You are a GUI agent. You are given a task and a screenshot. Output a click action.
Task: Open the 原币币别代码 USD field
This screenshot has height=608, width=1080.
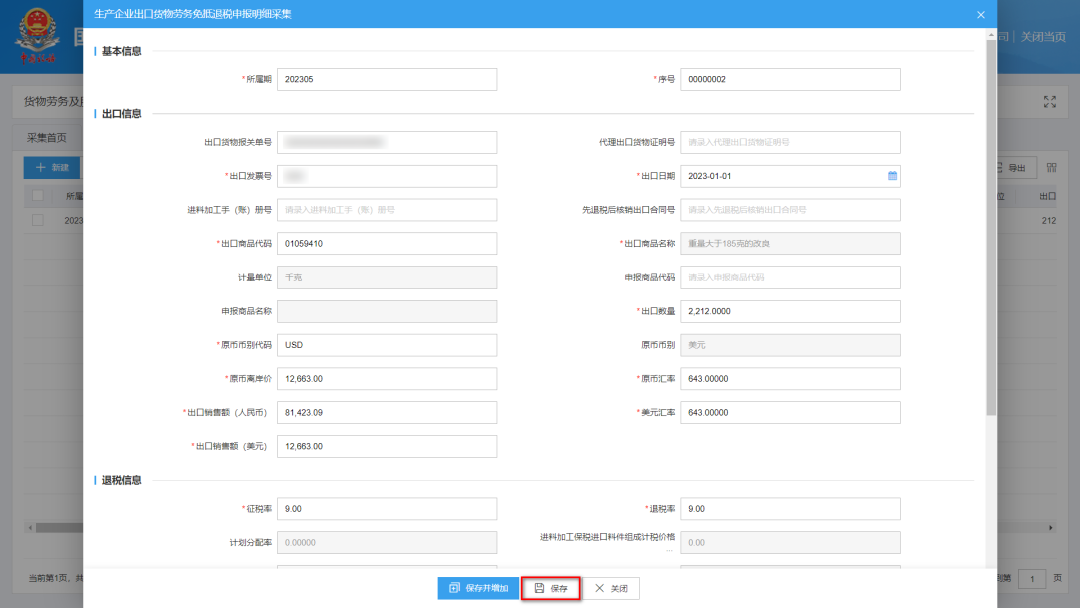click(386, 345)
